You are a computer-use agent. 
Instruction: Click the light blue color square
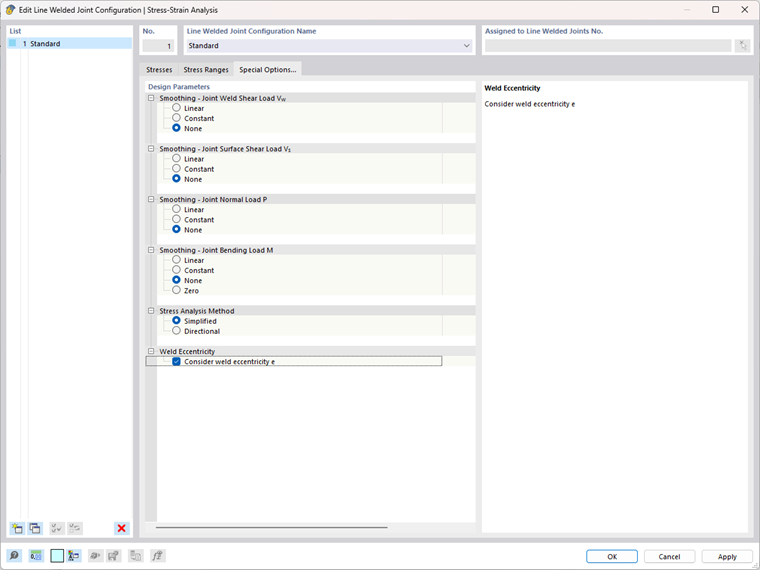(57, 555)
